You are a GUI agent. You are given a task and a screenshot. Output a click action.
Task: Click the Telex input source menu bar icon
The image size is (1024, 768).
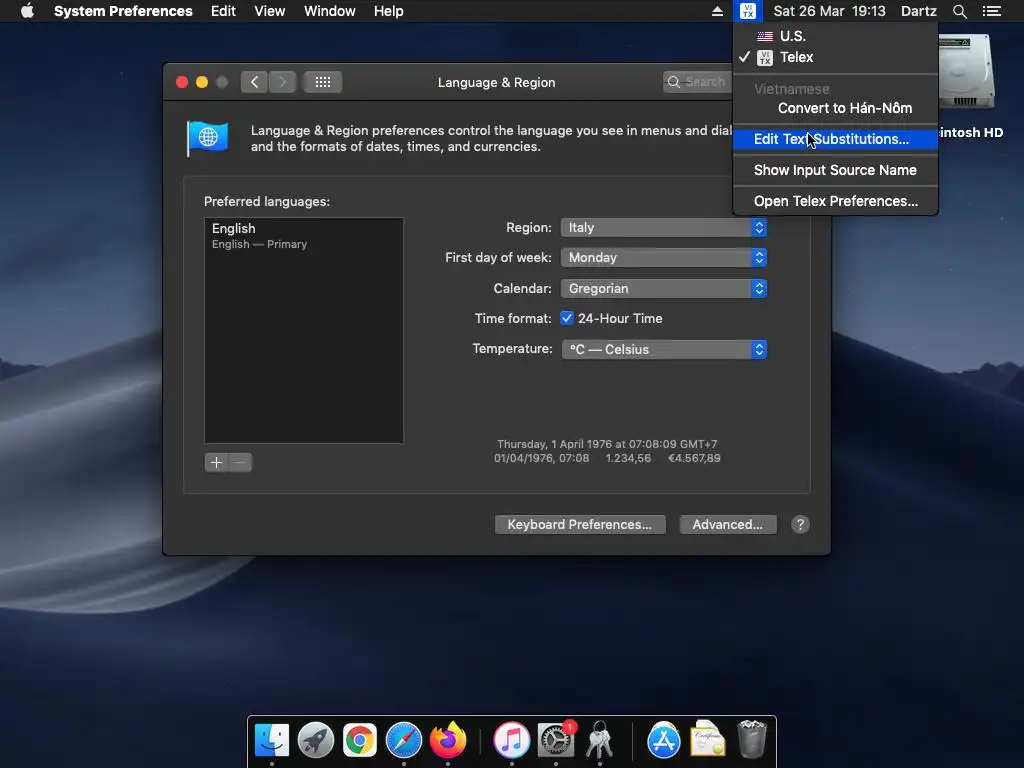(748, 11)
